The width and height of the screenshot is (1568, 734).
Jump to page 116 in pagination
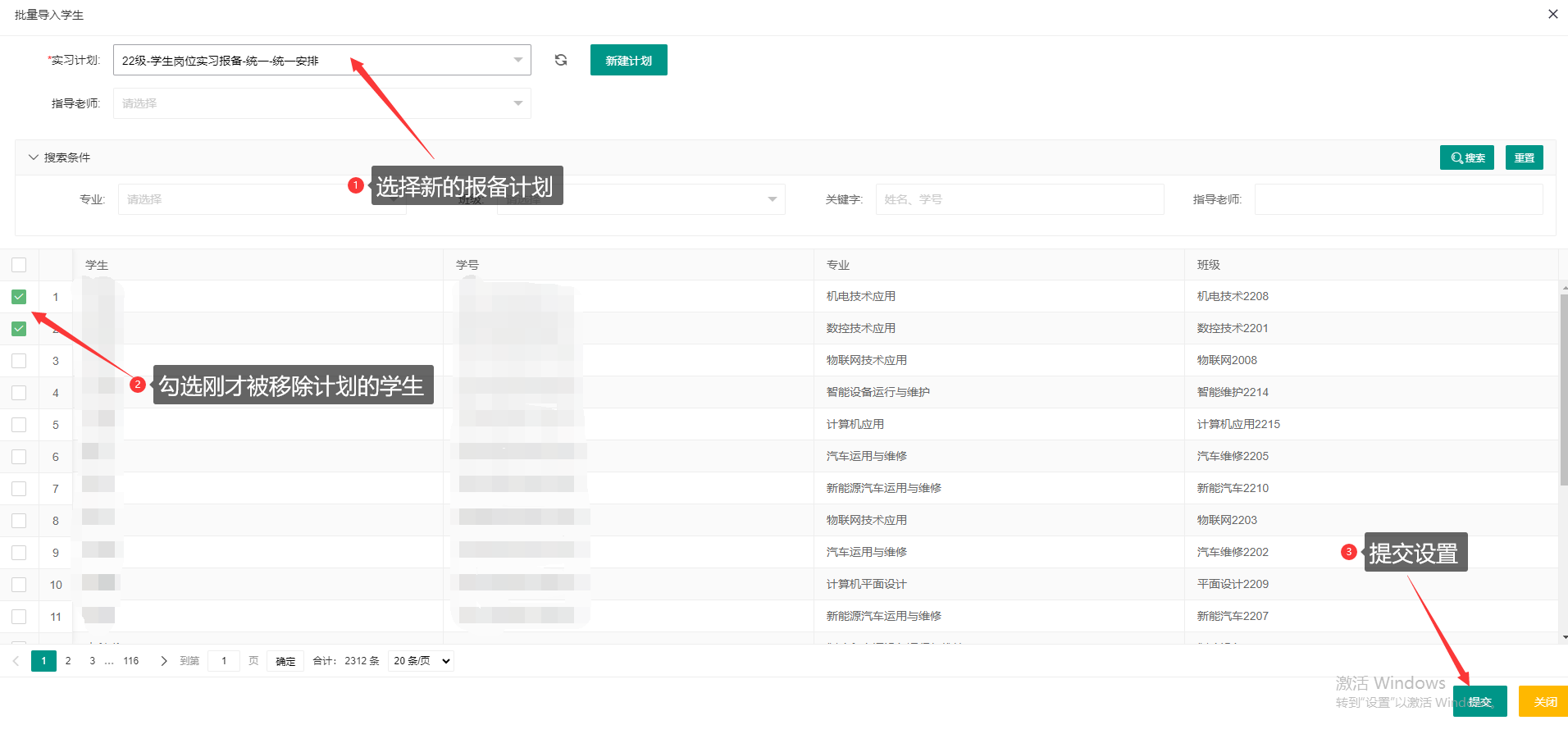pyautogui.click(x=131, y=661)
